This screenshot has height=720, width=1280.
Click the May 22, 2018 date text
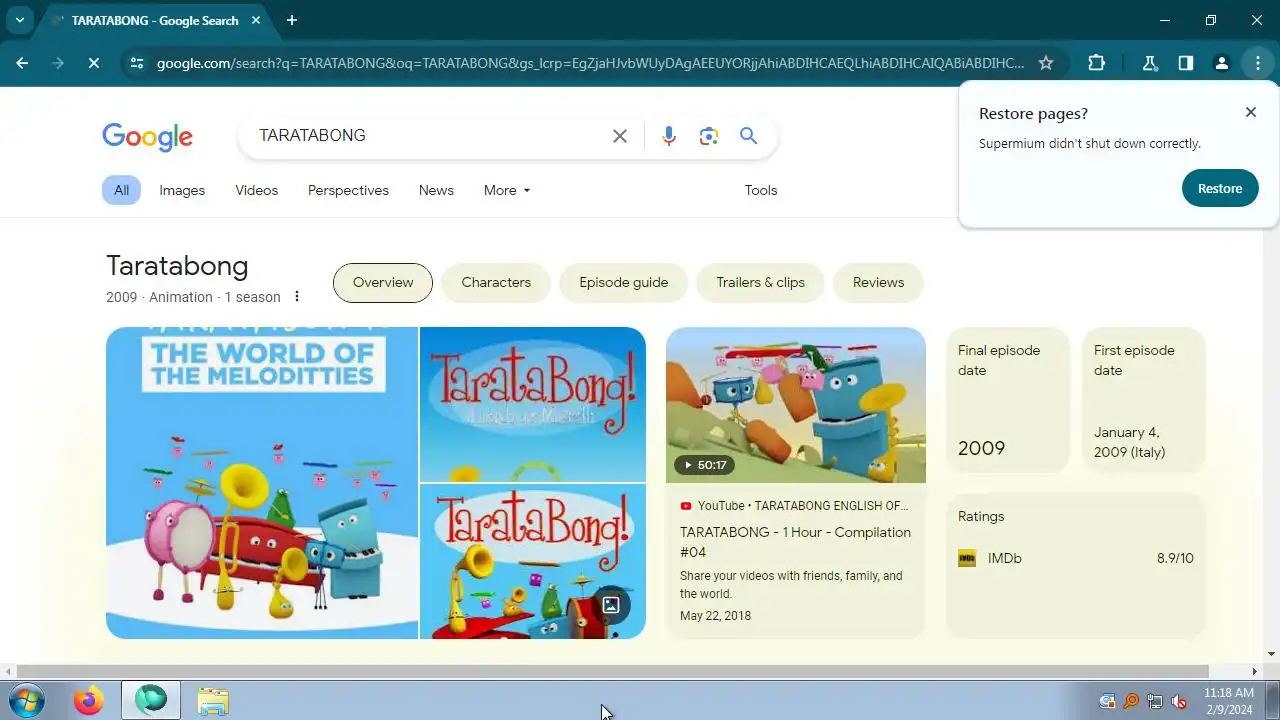715,616
